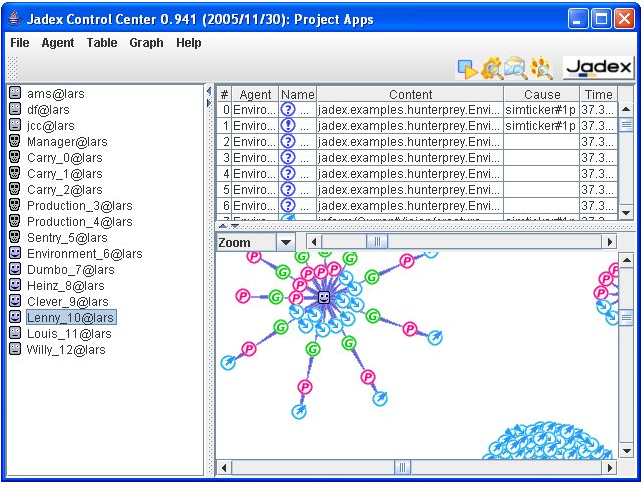Image resolution: width=642 pixels, height=483 pixels.
Task: Click the graph horizontal scrollbar left arrow
Action: (224, 467)
